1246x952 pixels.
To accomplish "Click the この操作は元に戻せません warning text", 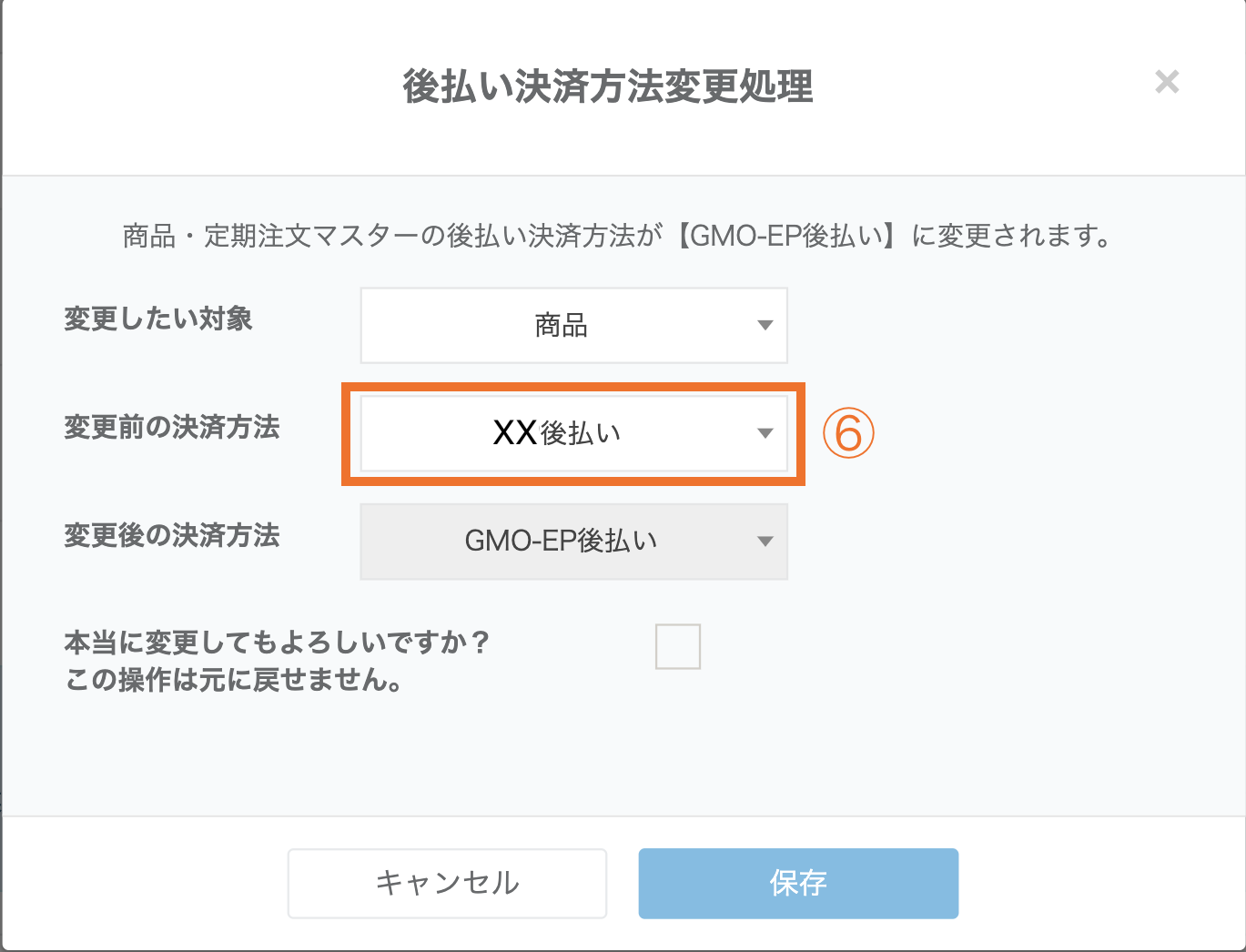I will point(235,680).
